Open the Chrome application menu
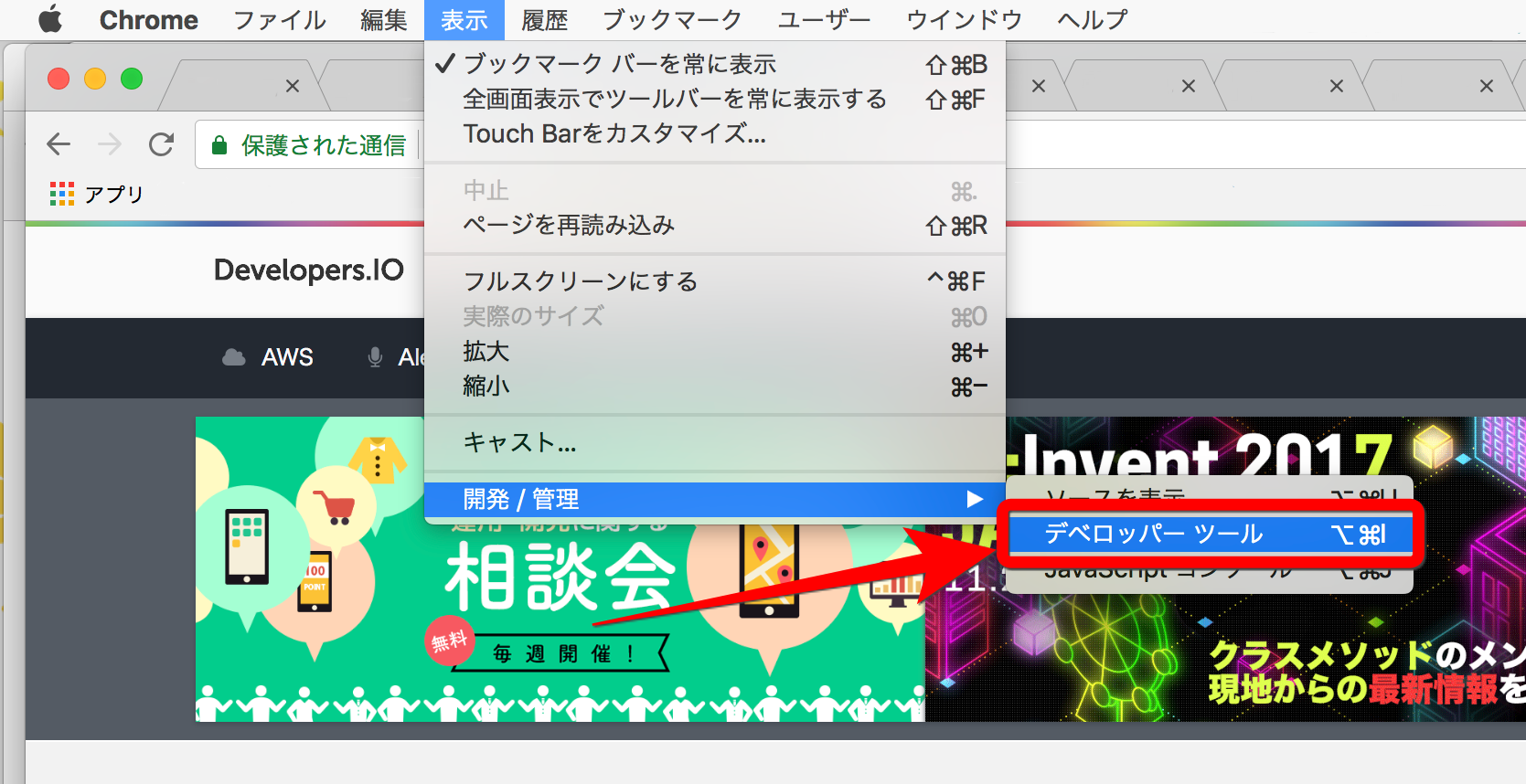 click(148, 20)
